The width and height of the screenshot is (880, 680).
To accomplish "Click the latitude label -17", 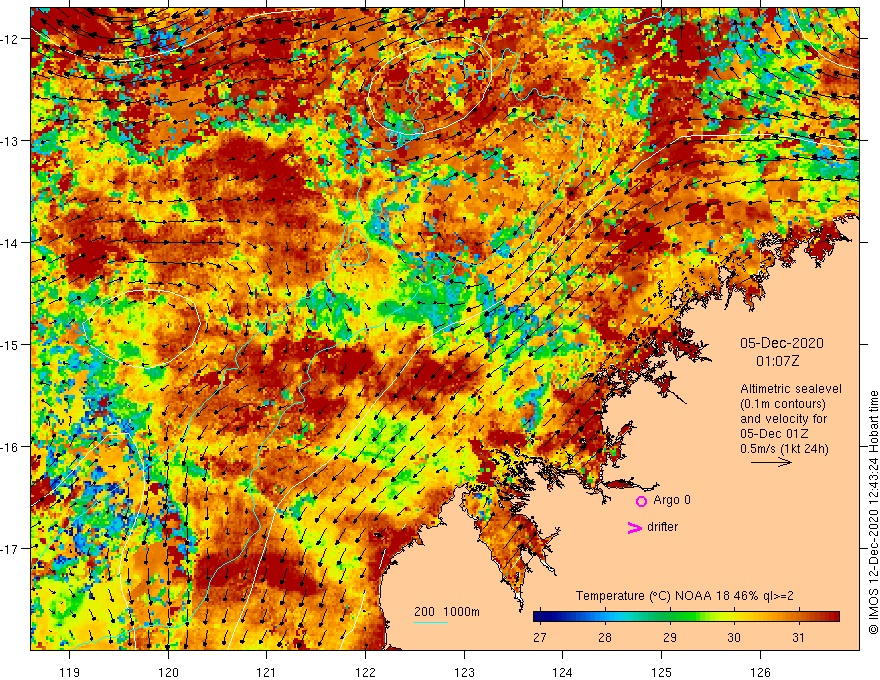I will pos(10,549).
